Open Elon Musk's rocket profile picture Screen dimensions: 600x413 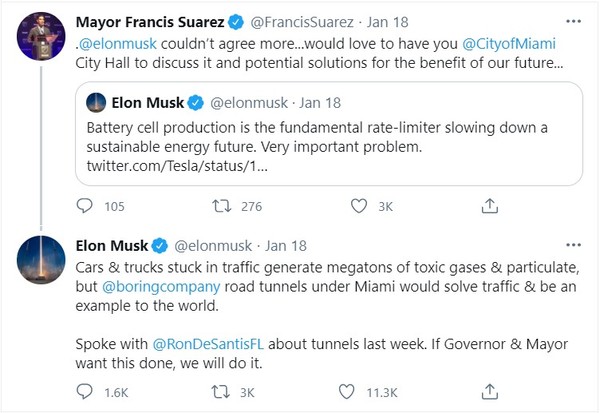tap(41, 261)
